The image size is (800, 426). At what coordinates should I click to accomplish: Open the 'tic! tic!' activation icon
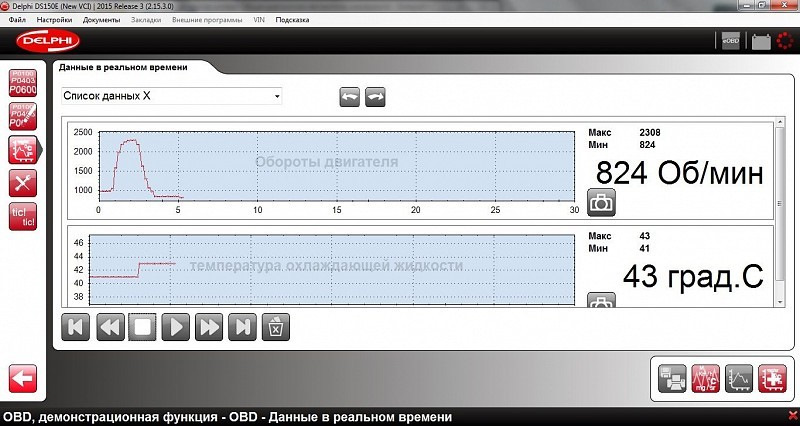(23, 217)
